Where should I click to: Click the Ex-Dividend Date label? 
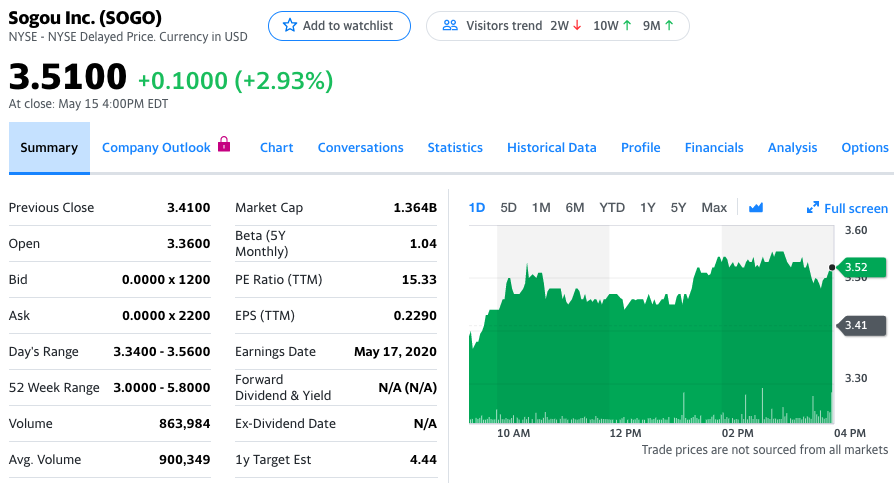tap(285, 424)
